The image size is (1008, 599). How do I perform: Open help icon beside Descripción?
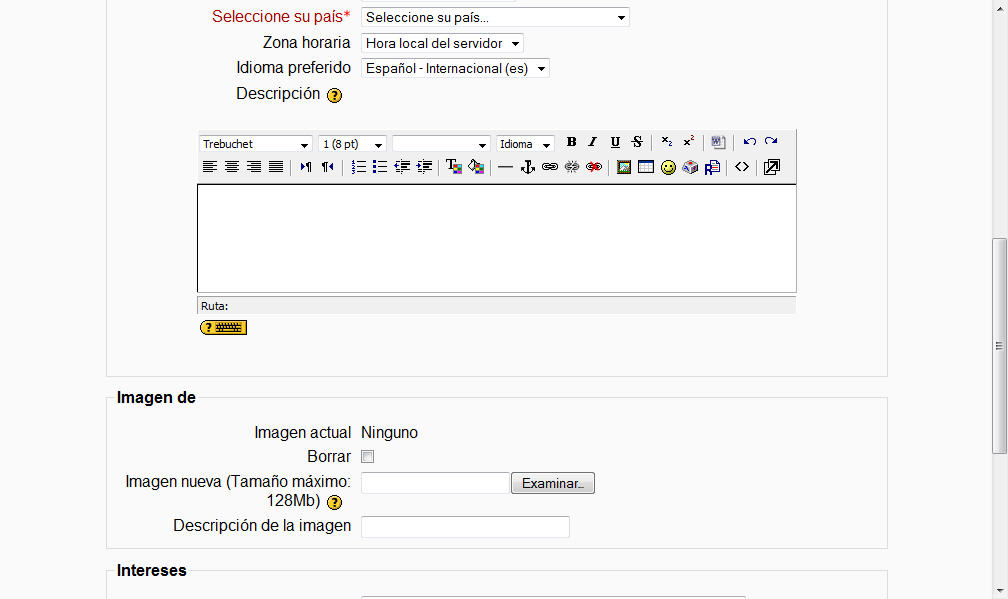point(334,96)
